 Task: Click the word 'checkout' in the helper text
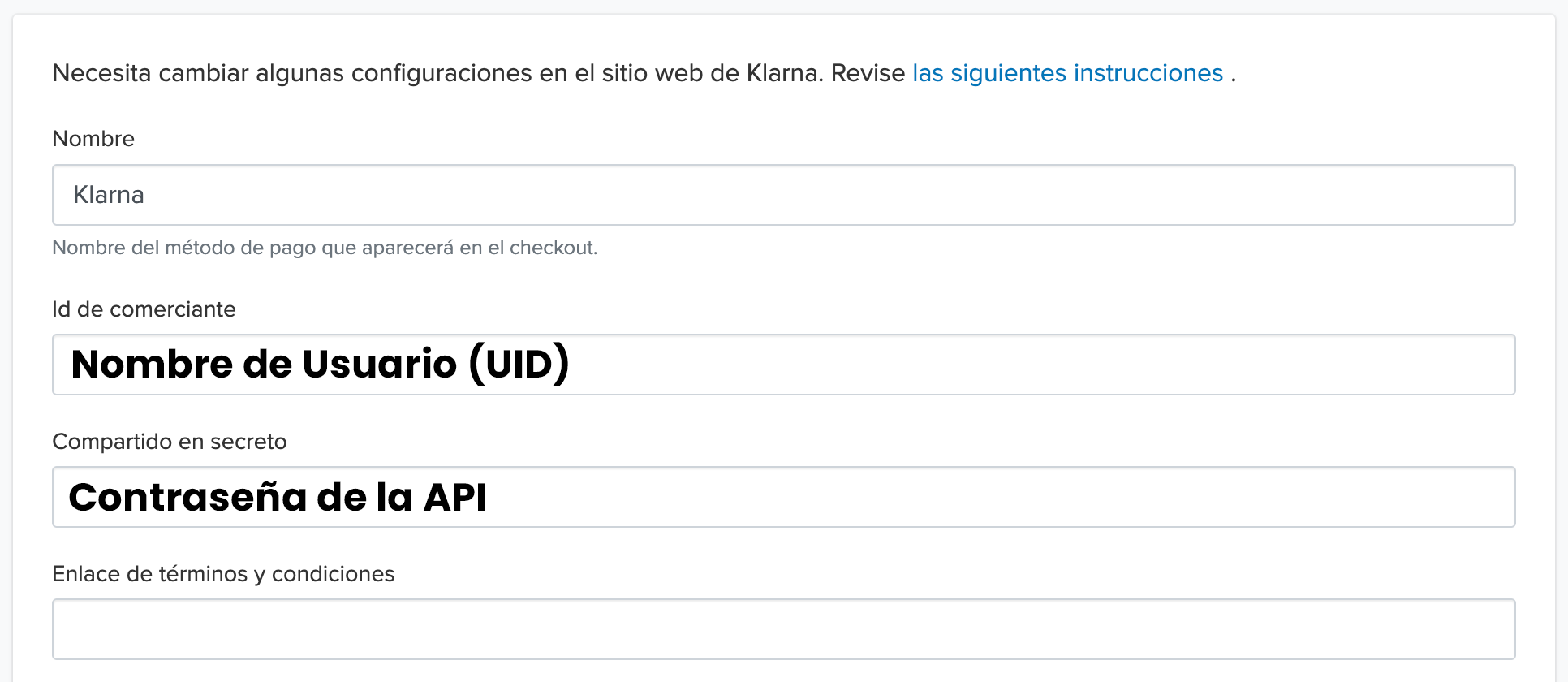tap(553, 248)
